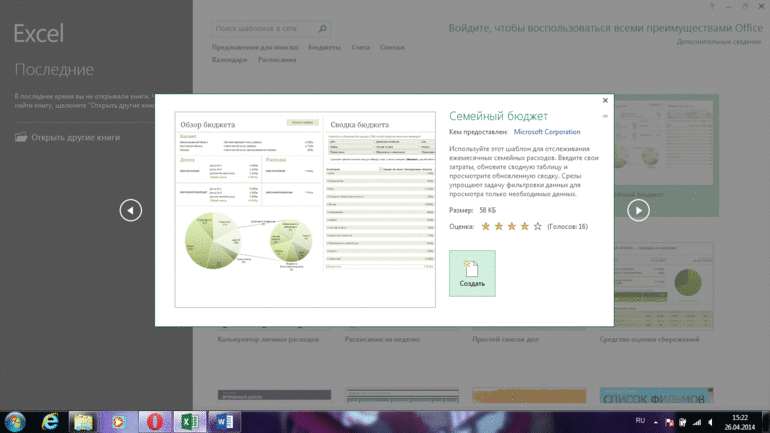770x433 pixels.
Task: Launch Internet Explorer from taskbar
Action: coord(50,421)
